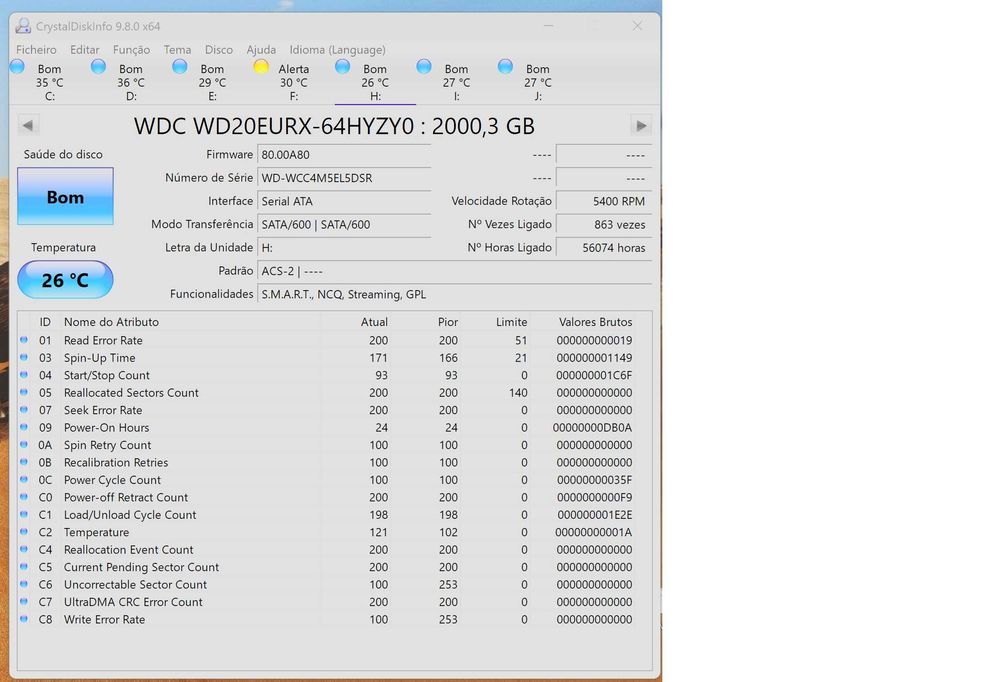This screenshot has height=682, width=1000.
Task: Click status dot of Write Error Rate
Action: (x=24, y=619)
